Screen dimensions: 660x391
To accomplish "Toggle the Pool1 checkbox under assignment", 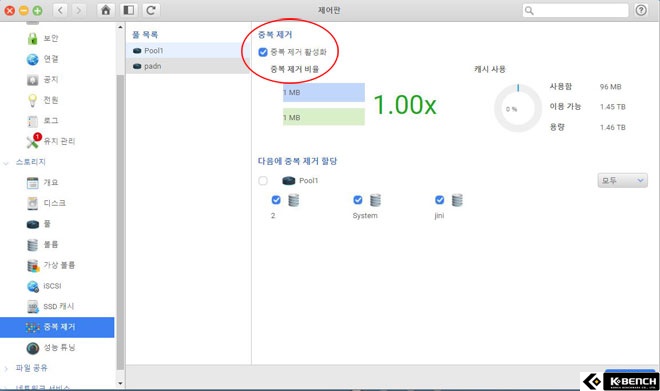I will click(263, 181).
